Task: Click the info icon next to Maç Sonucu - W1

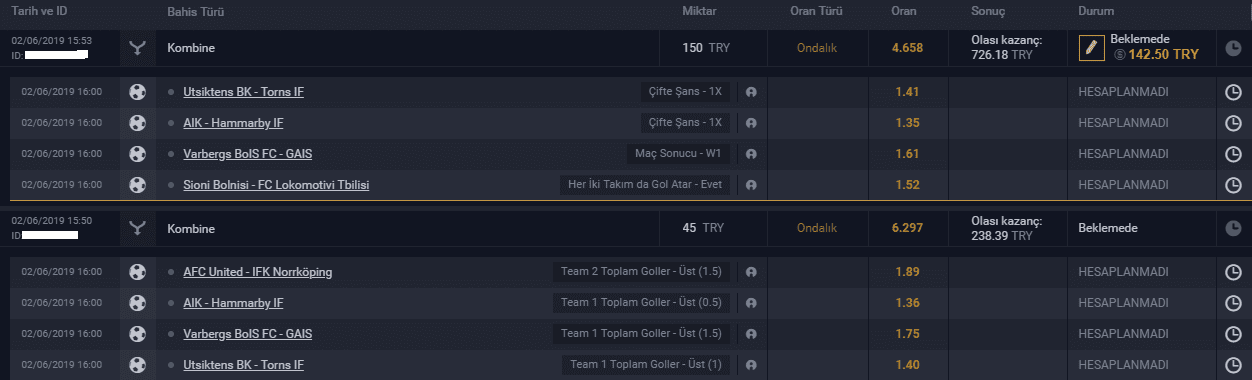Action: coord(751,154)
